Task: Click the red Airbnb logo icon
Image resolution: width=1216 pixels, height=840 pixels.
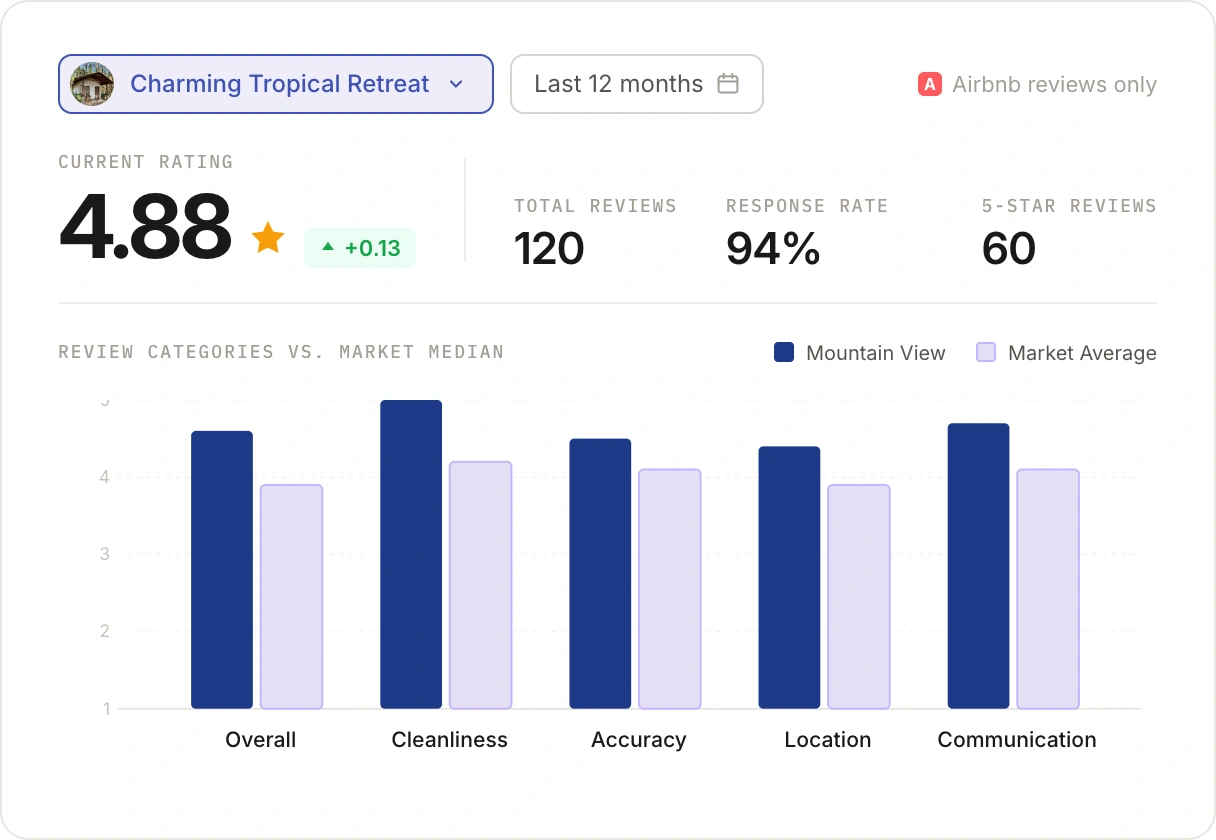Action: [929, 85]
